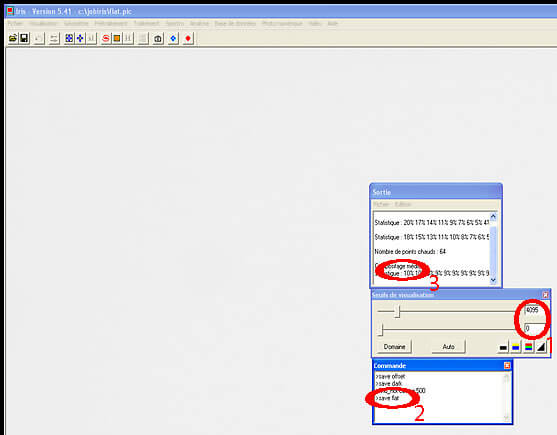Click the Sortie window scroll-down arrow
This screenshot has height=435, width=557.
coord(493,280)
